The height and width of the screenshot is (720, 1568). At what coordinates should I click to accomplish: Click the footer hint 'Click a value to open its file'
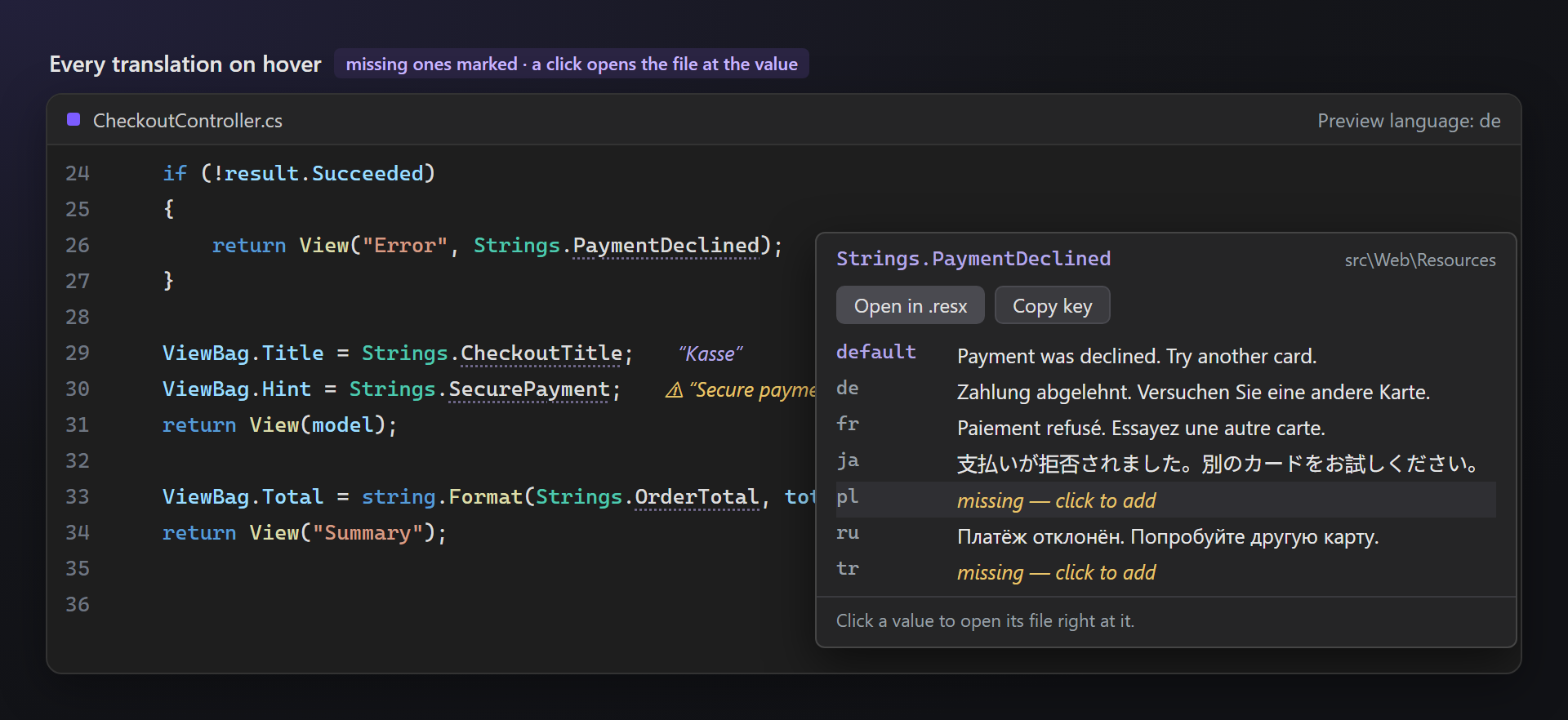point(985,620)
